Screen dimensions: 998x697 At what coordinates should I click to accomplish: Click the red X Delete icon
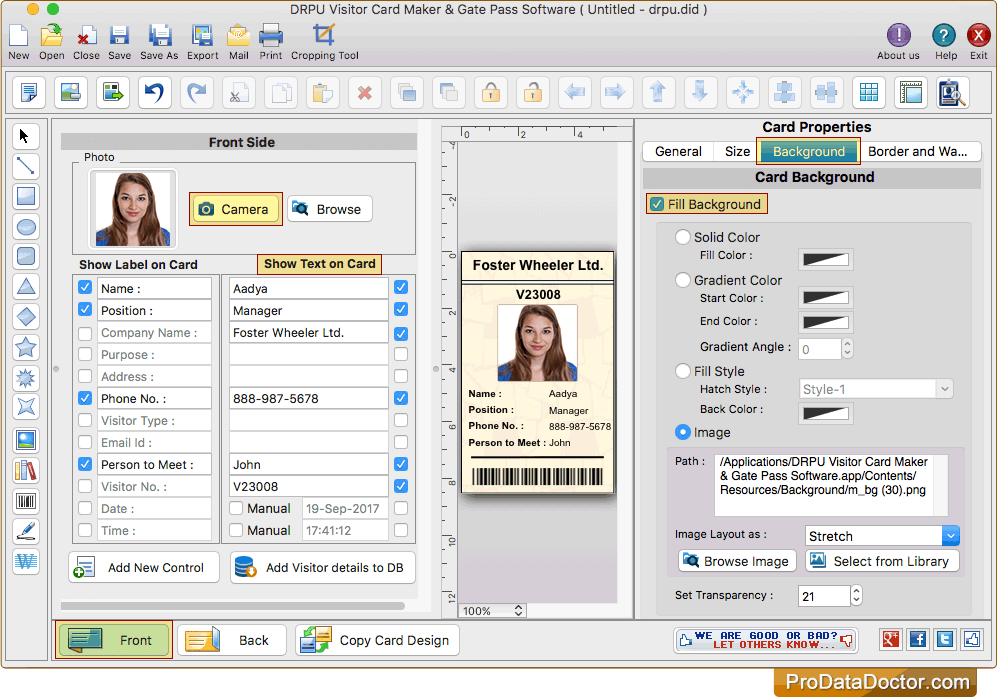(365, 93)
